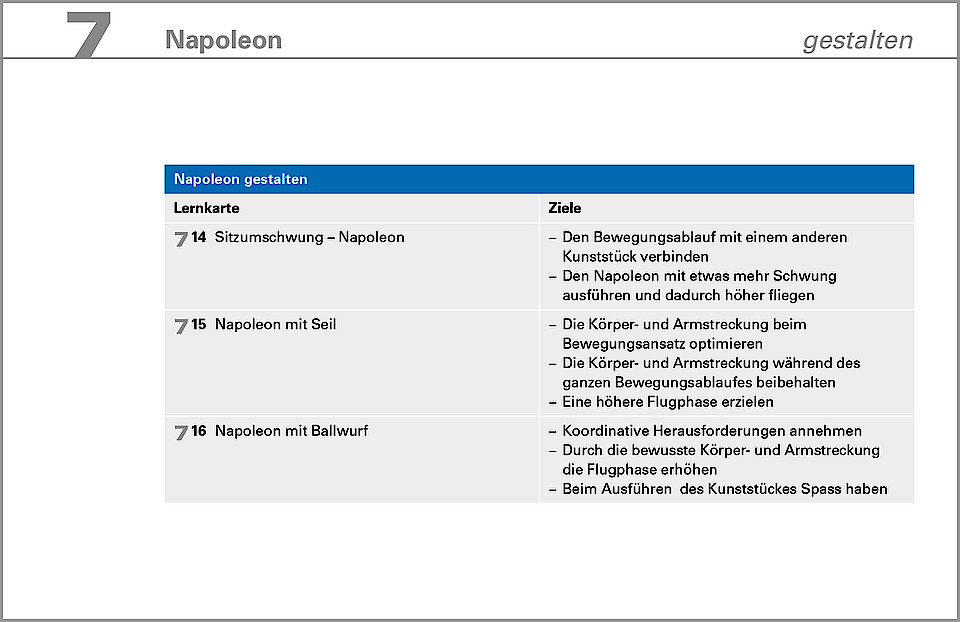Select the "Napoleon" page title
Viewport: 960px width, 622px height.
point(223,40)
